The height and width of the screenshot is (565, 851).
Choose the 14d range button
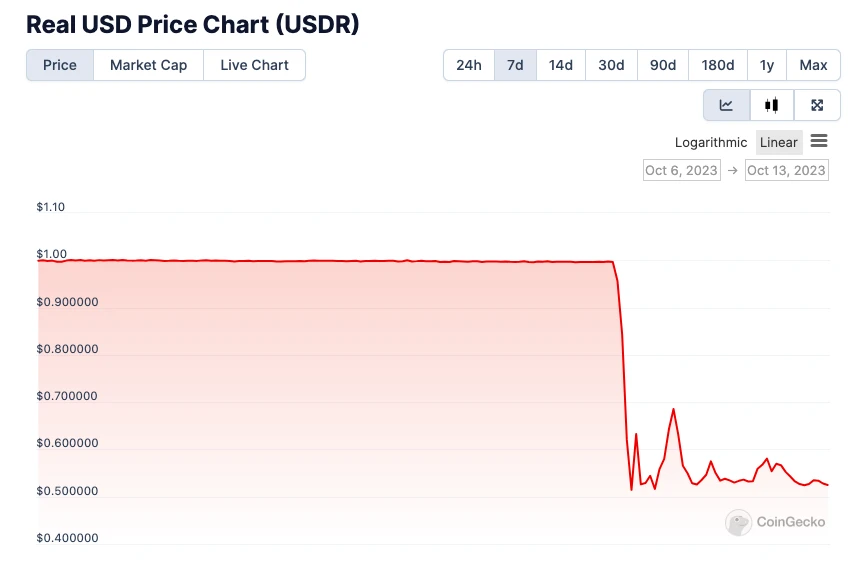561,65
